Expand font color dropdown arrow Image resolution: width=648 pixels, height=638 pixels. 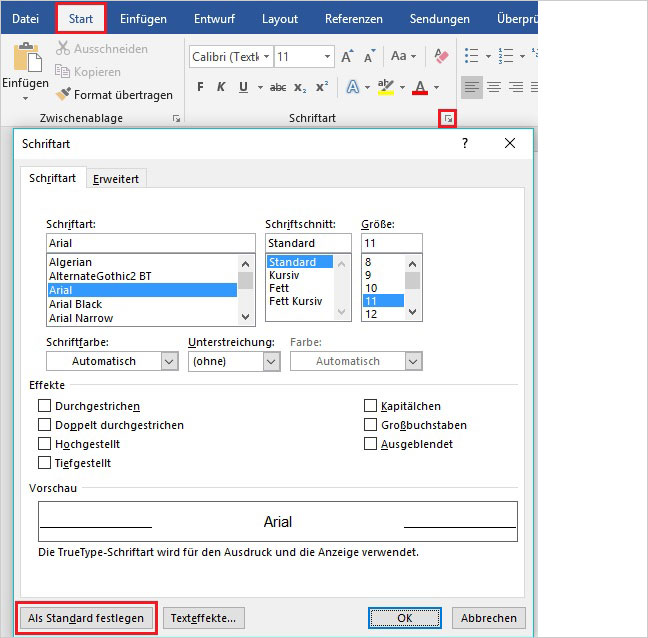click(x=436, y=88)
